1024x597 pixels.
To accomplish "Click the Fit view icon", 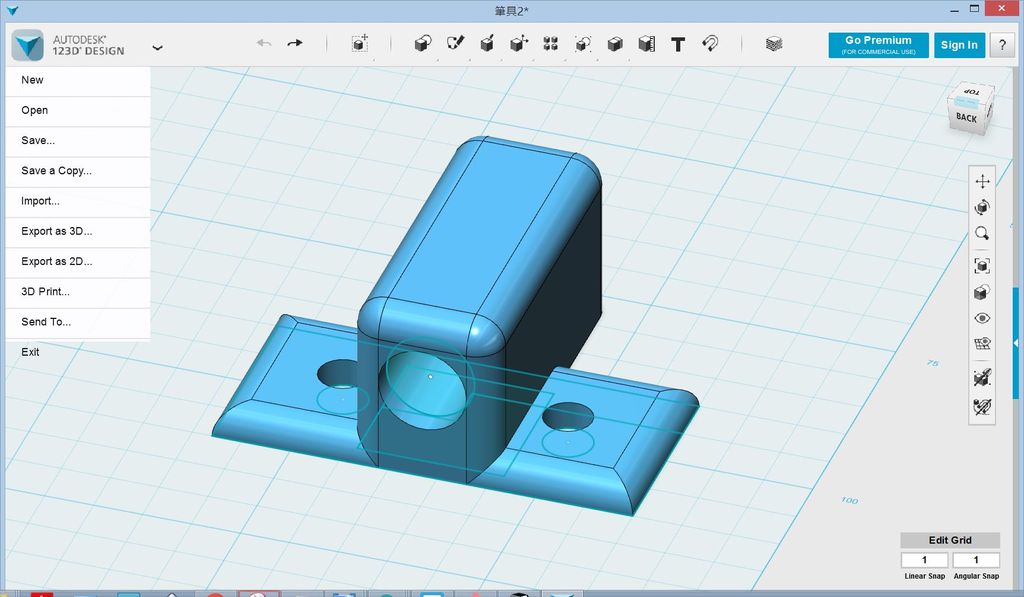I will pos(982,265).
